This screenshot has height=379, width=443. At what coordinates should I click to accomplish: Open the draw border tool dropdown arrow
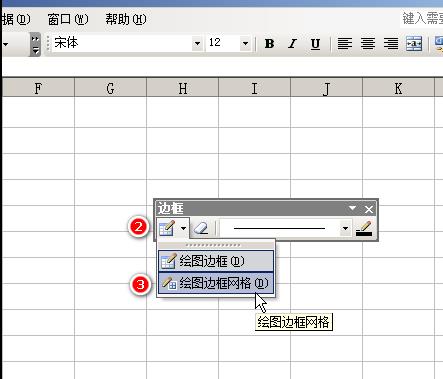point(183,228)
